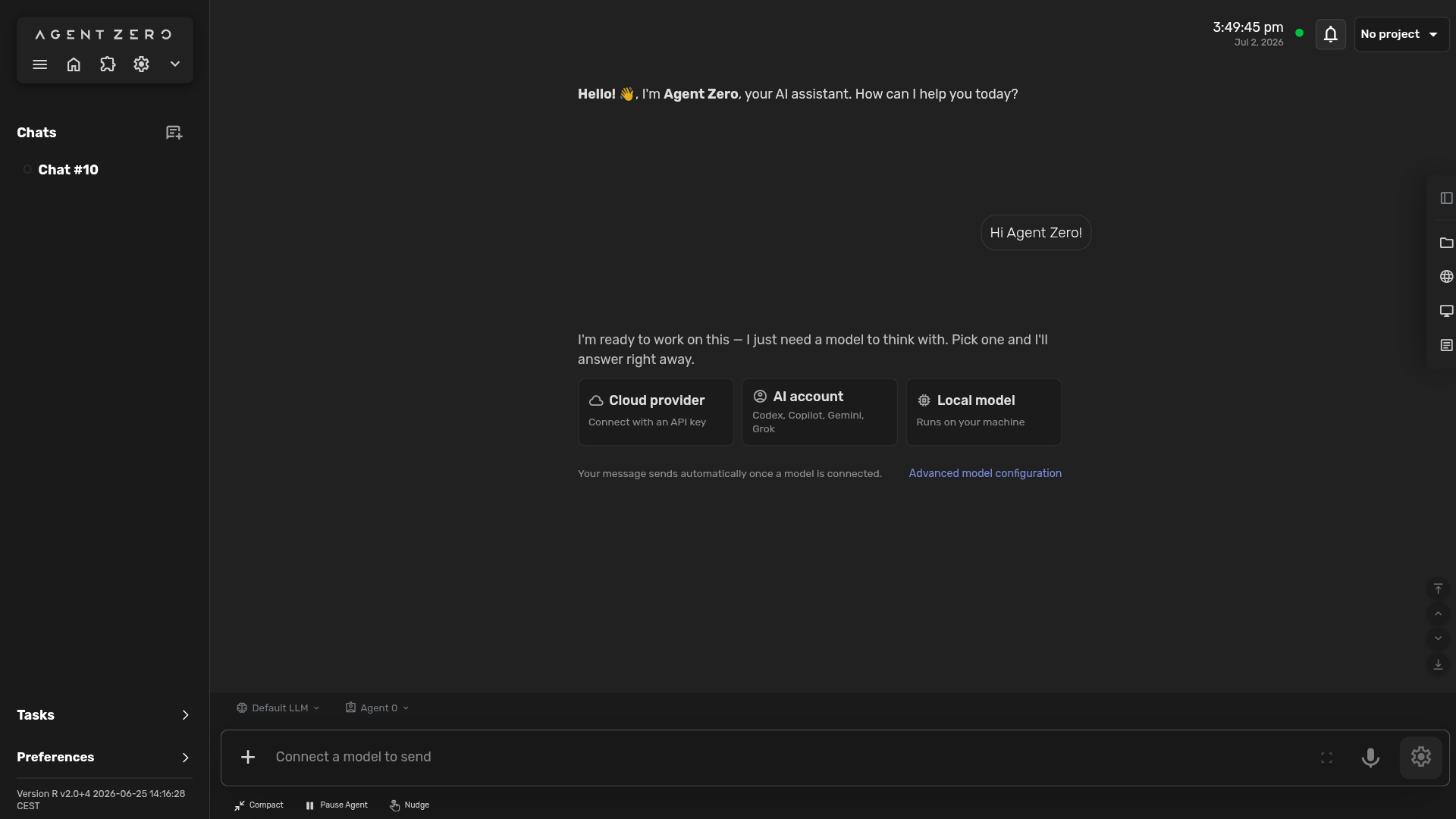Open the document notes icon on right rail

[x=1446, y=345]
